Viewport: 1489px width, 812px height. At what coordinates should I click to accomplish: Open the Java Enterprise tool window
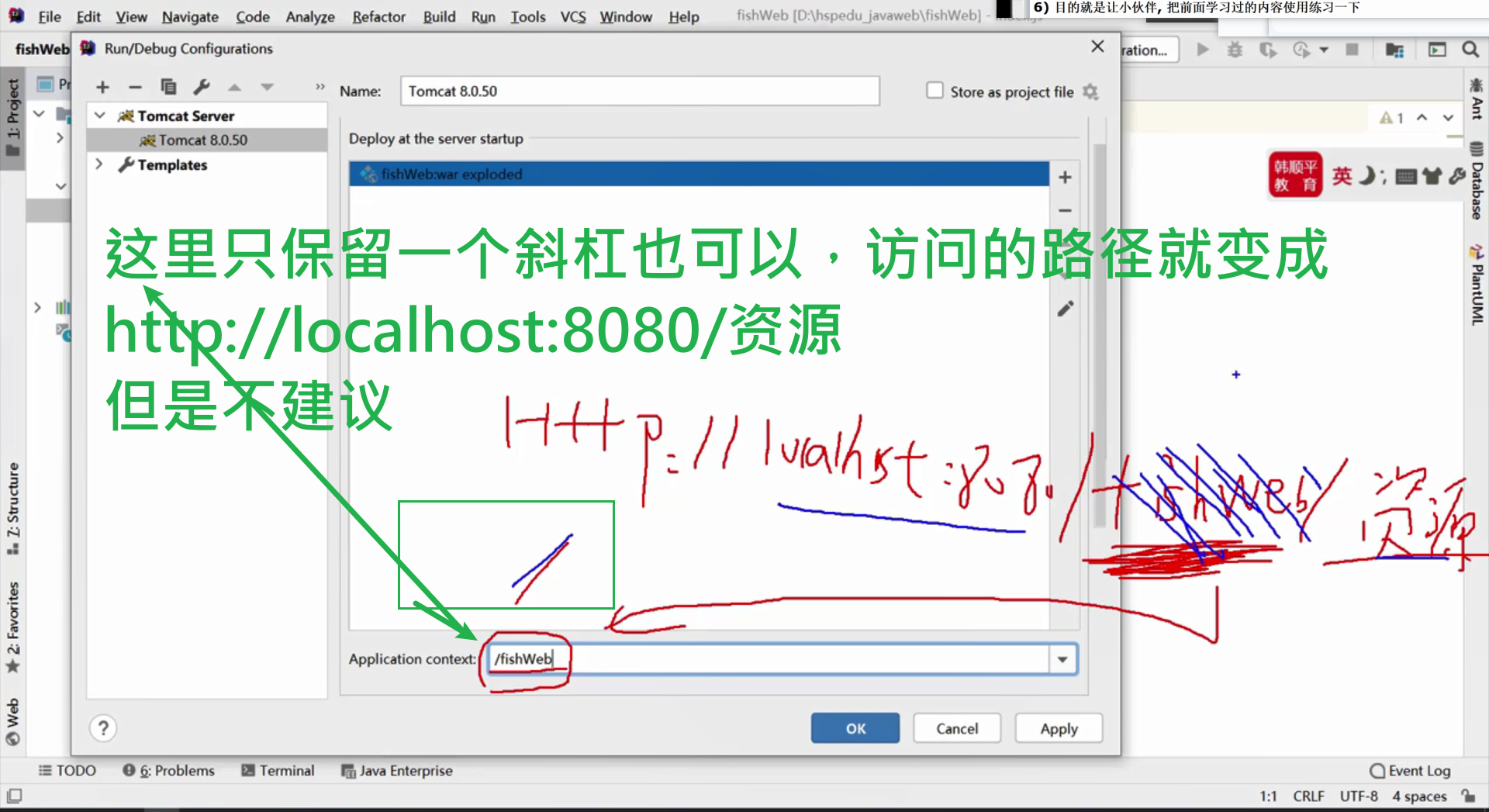(x=396, y=770)
